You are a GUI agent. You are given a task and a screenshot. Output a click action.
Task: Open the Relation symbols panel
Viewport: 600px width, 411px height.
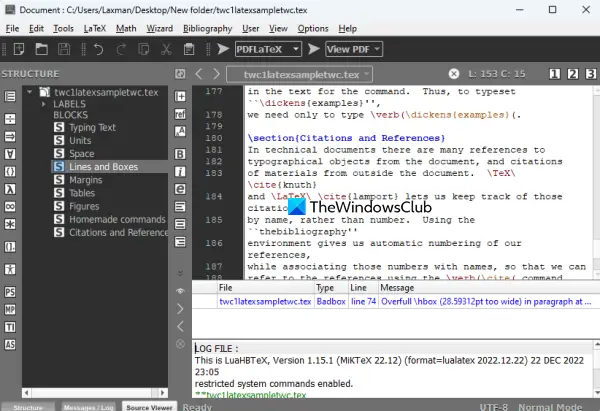point(10,119)
